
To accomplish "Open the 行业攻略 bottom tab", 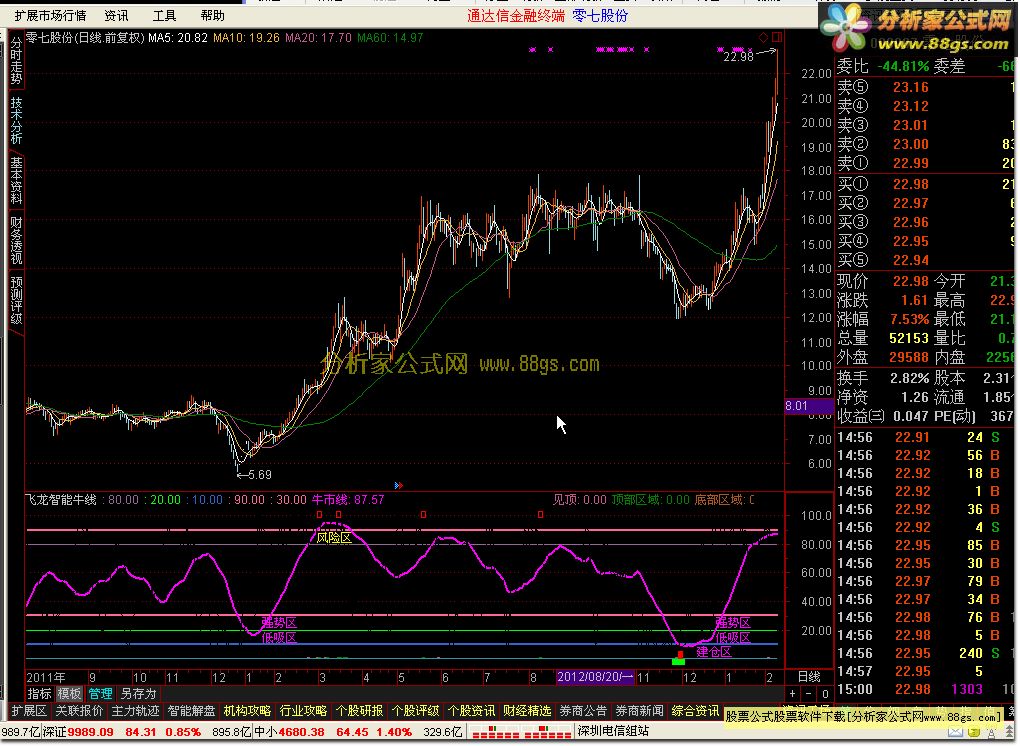I will click(303, 711).
